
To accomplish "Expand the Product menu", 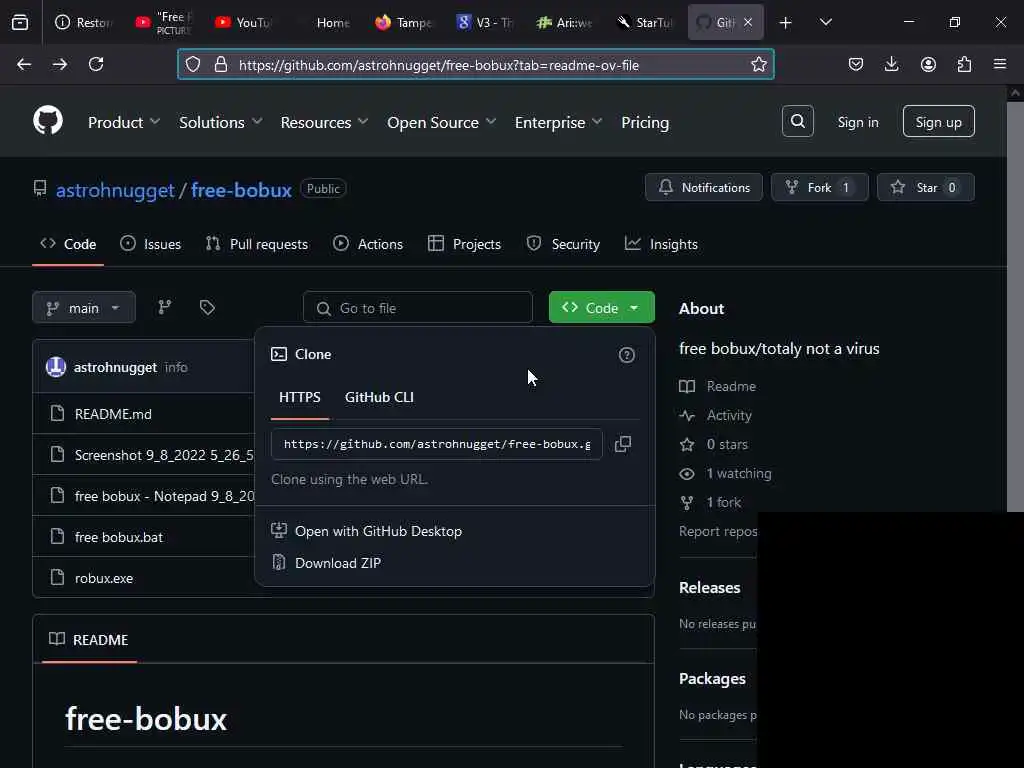I will [x=124, y=122].
